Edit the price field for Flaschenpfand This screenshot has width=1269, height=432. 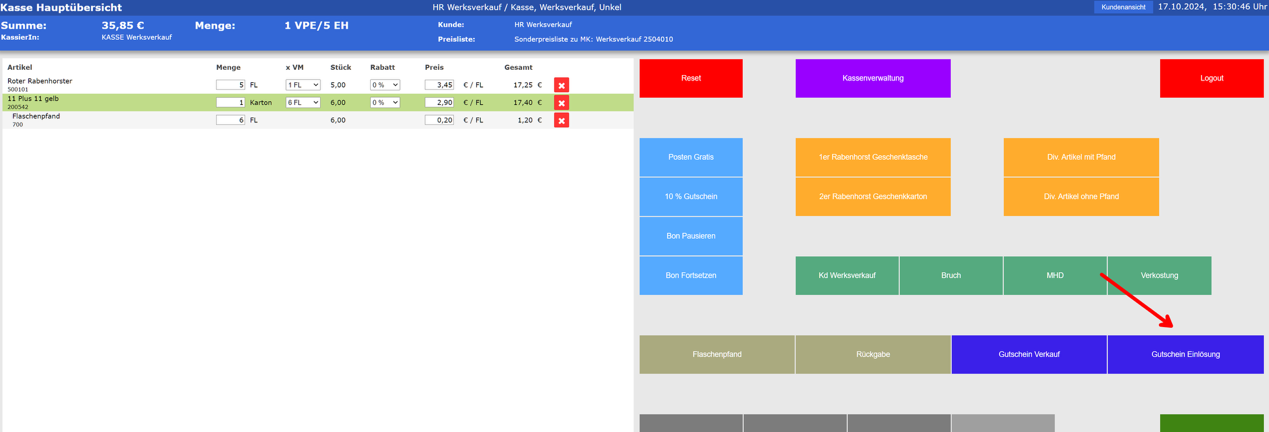(439, 120)
